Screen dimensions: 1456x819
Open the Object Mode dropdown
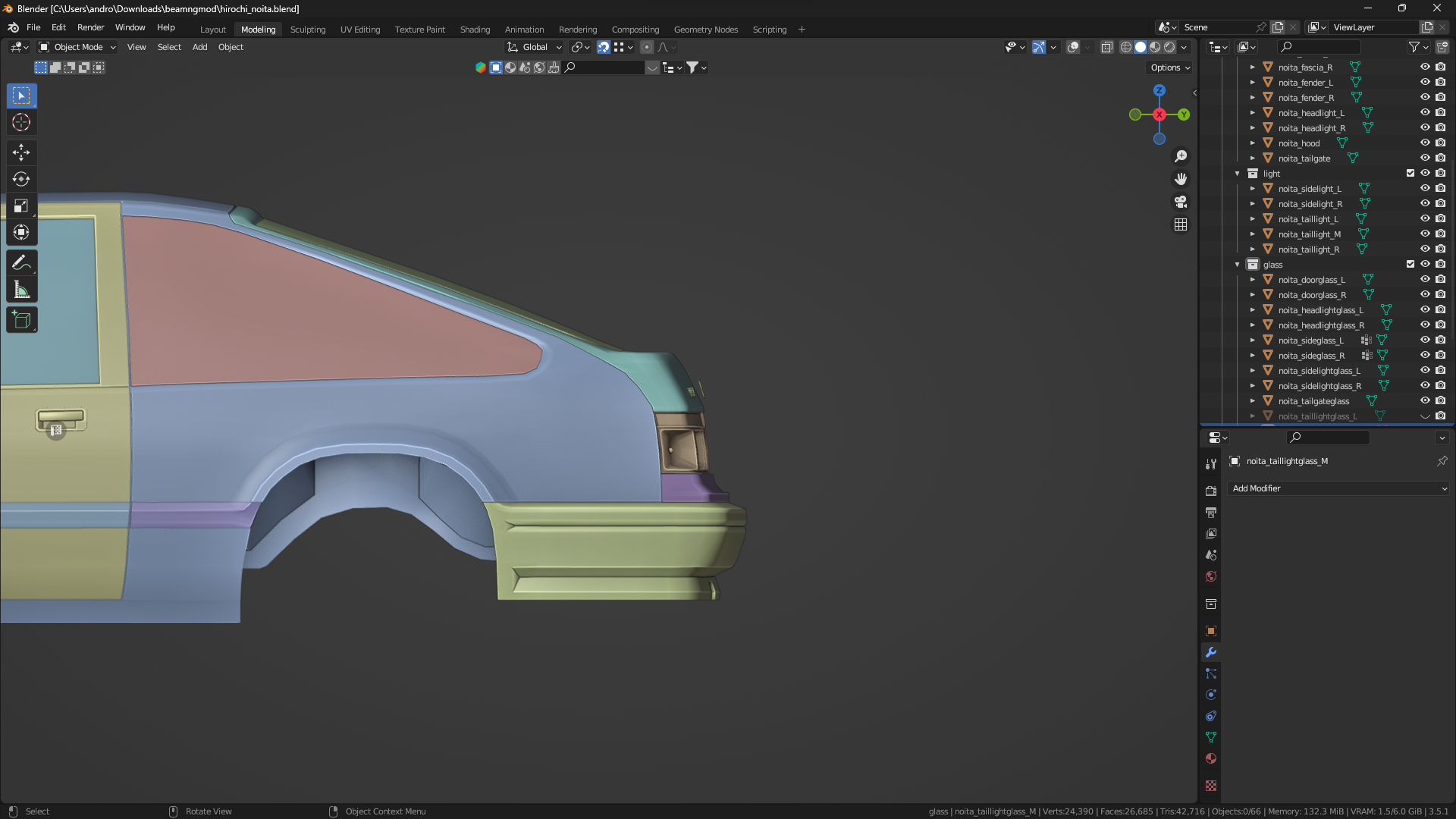click(77, 47)
